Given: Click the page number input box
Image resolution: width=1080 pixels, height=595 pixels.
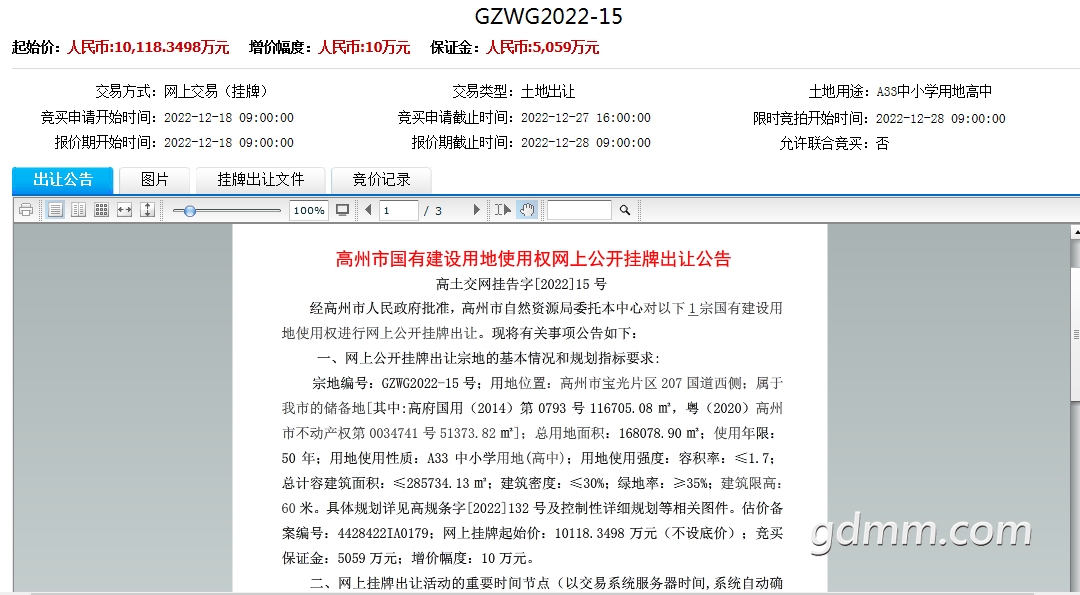Looking at the screenshot, I should [399, 211].
